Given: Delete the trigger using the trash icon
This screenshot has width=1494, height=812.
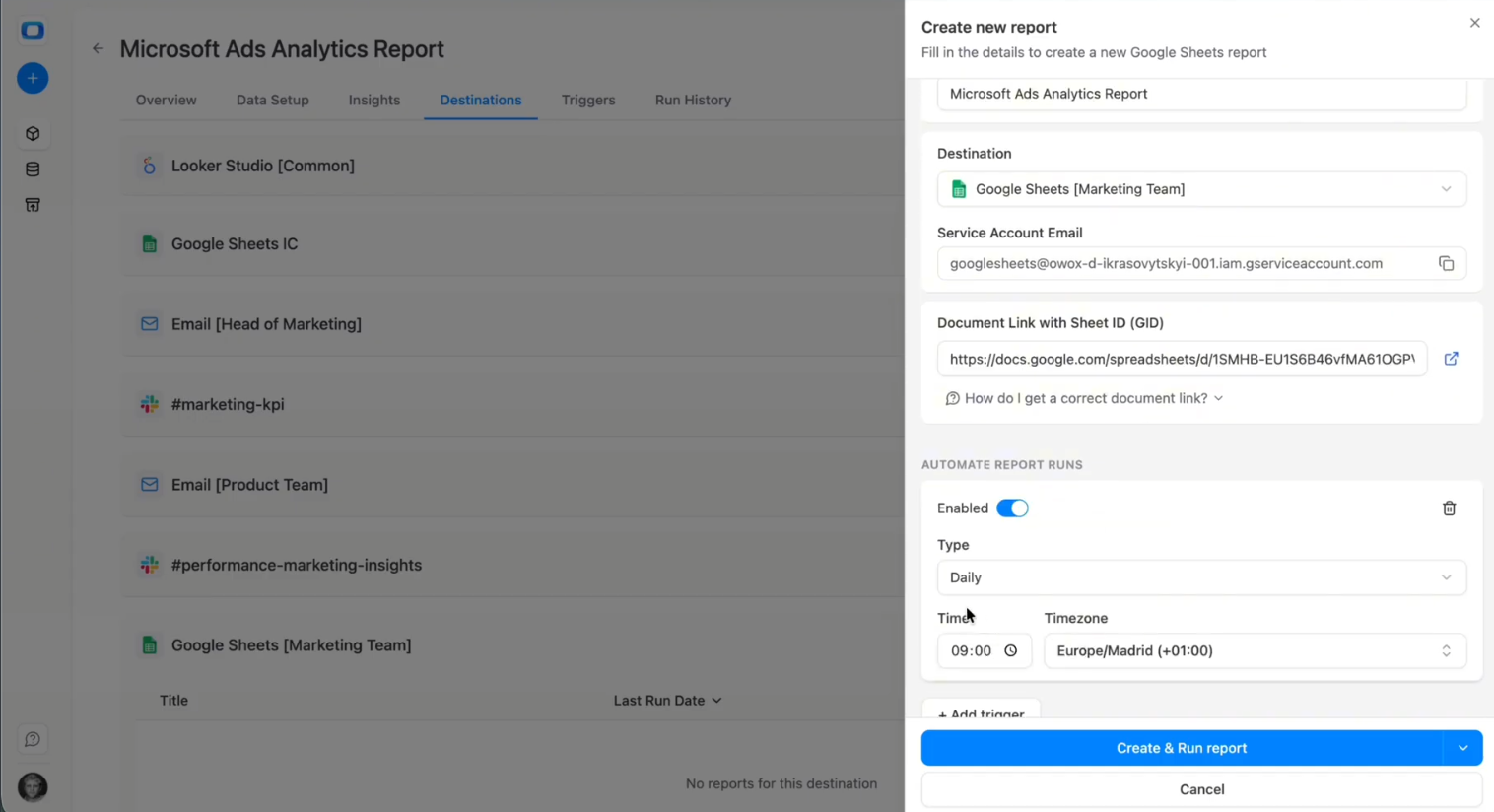Looking at the screenshot, I should pyautogui.click(x=1449, y=507).
